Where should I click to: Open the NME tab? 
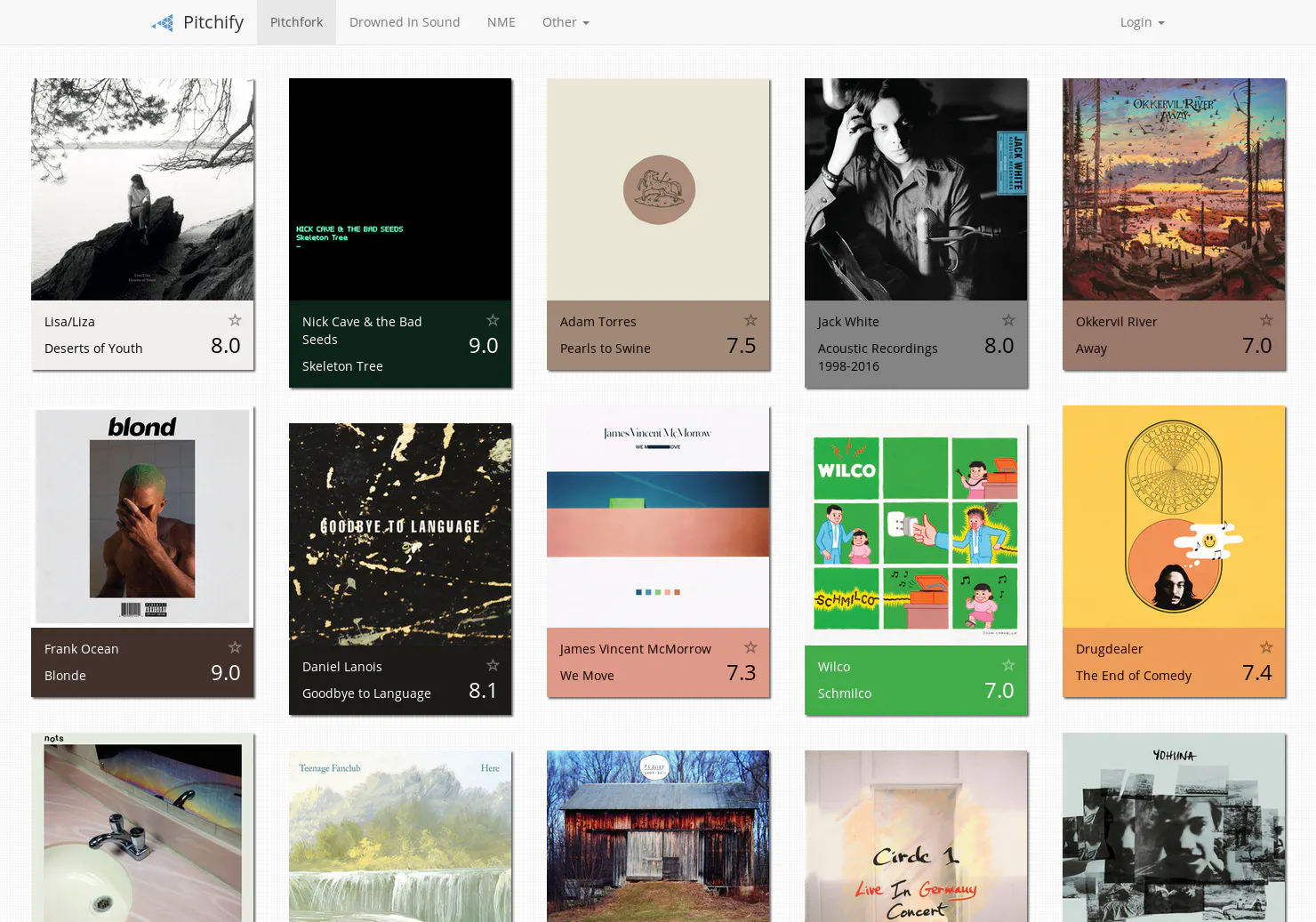point(502,22)
